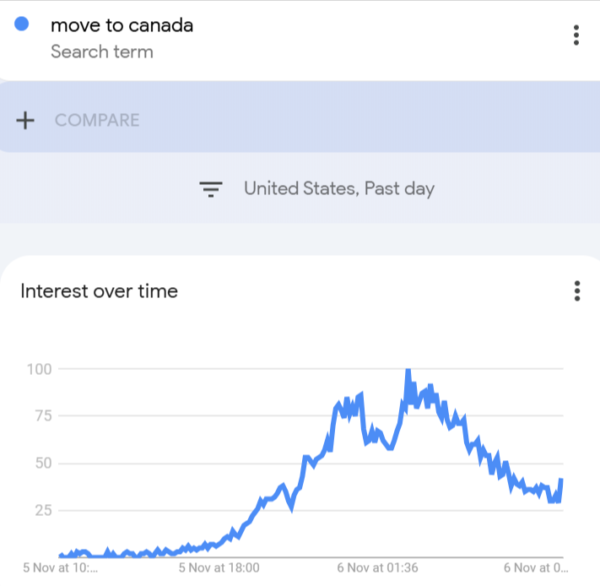Edit the move to canada search term
Image resolution: width=600 pixels, height=586 pixels.
point(122,26)
